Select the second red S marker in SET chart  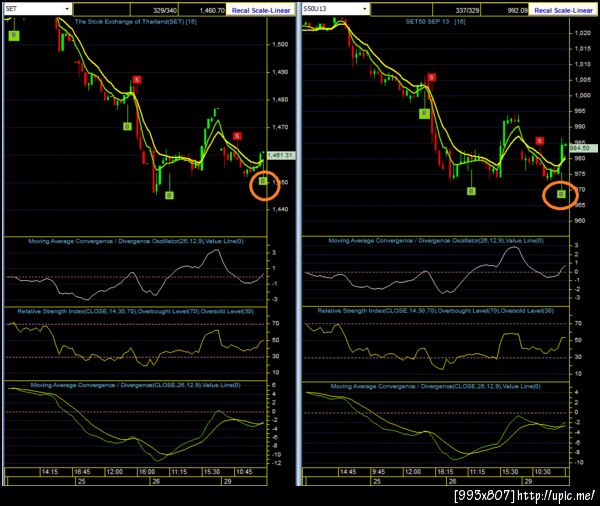point(237,136)
